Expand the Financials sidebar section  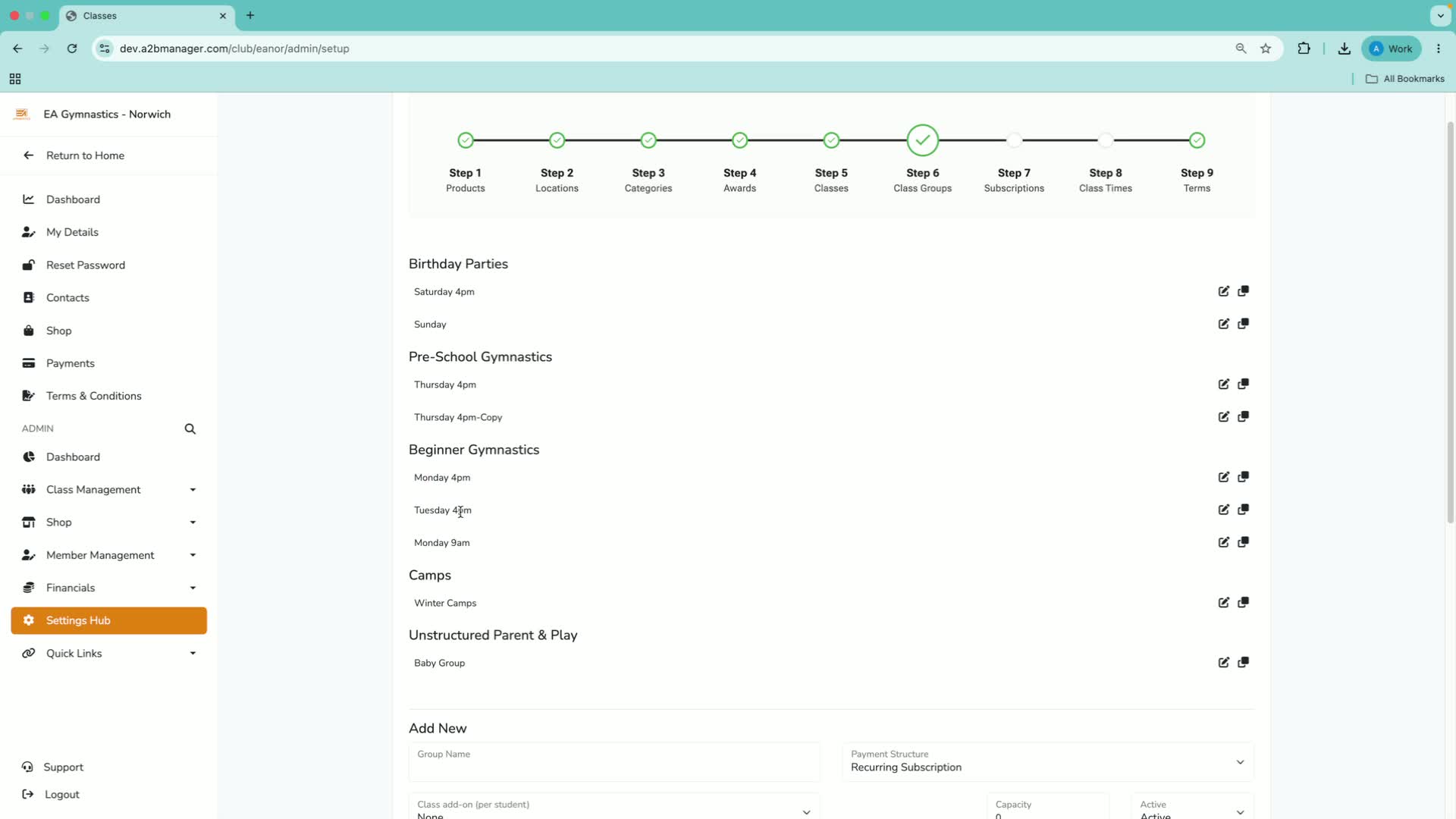tap(109, 588)
